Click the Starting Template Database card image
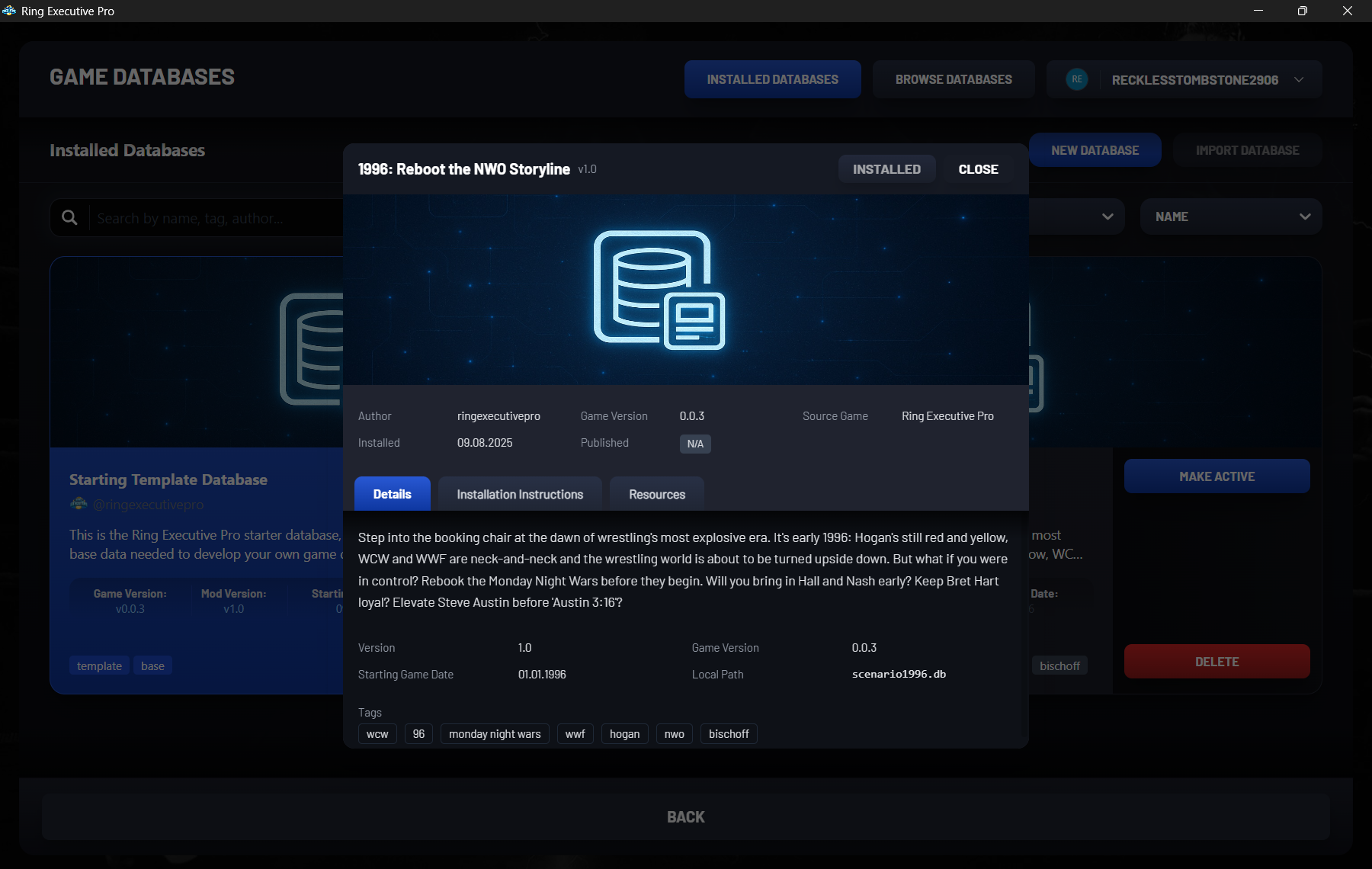Image resolution: width=1372 pixels, height=869 pixels. tap(197, 352)
